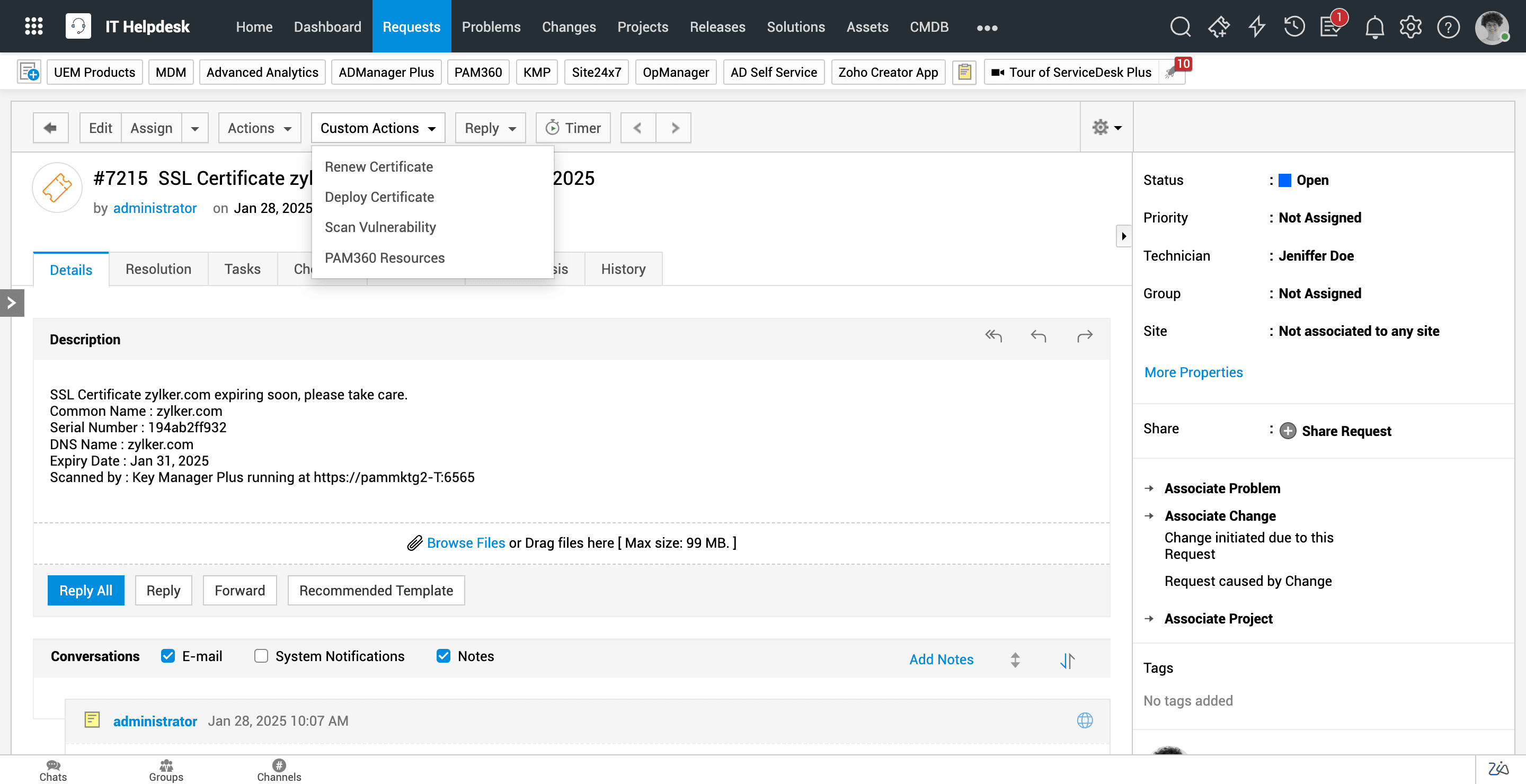Click the Reply All button

(x=85, y=590)
